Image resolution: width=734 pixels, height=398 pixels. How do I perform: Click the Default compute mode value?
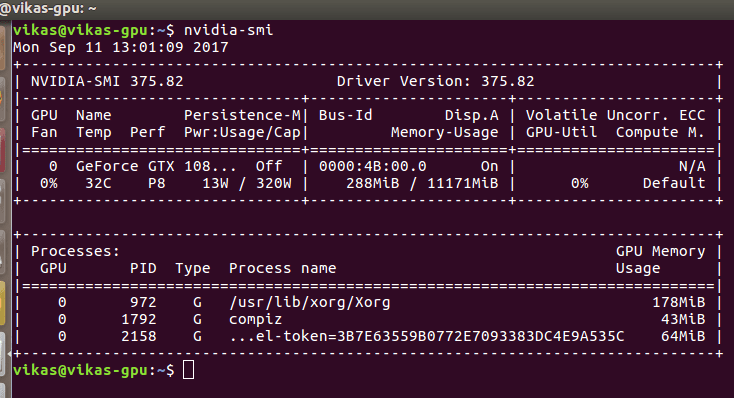pos(674,183)
